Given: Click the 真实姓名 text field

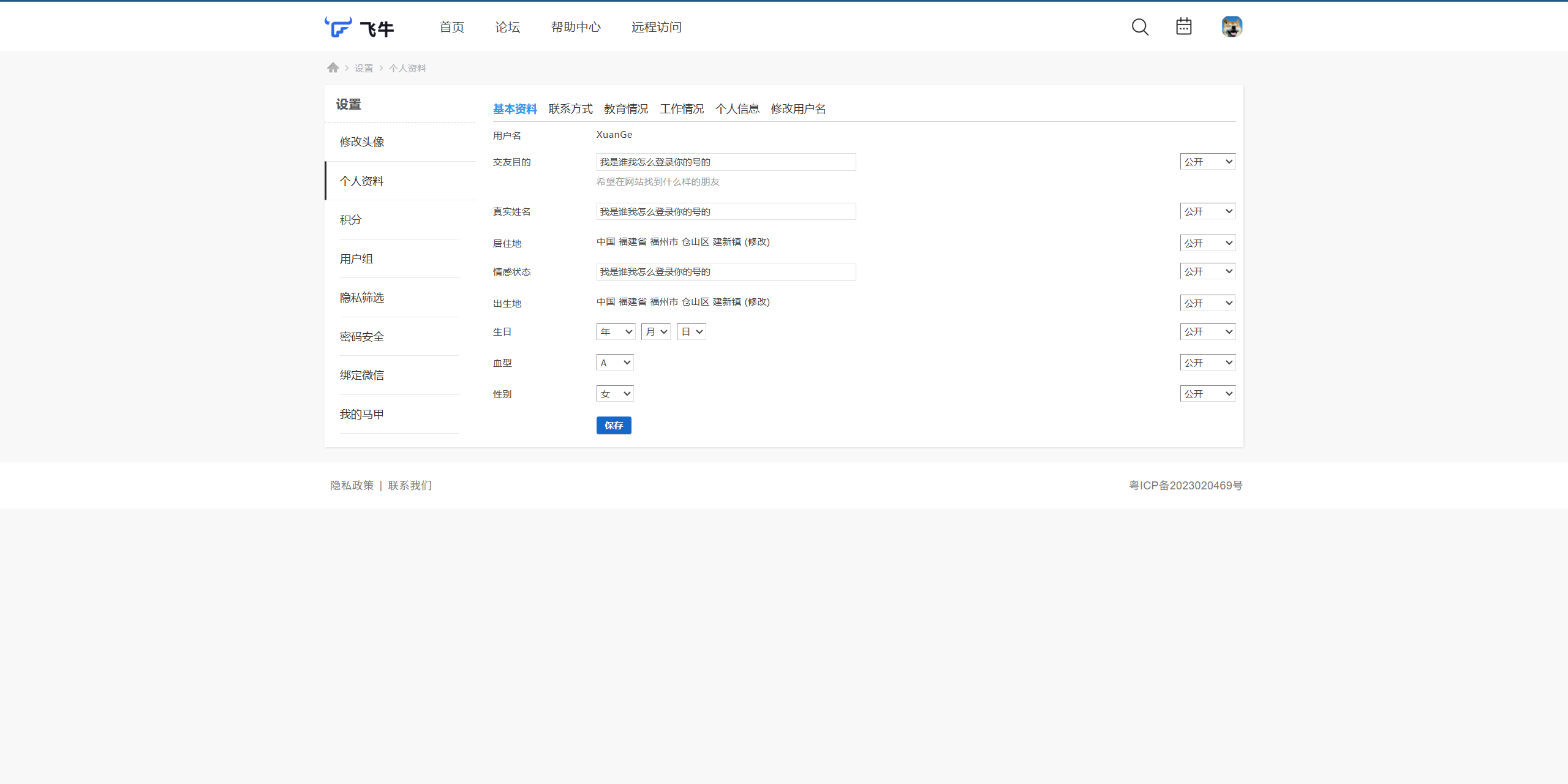Looking at the screenshot, I should [726, 211].
